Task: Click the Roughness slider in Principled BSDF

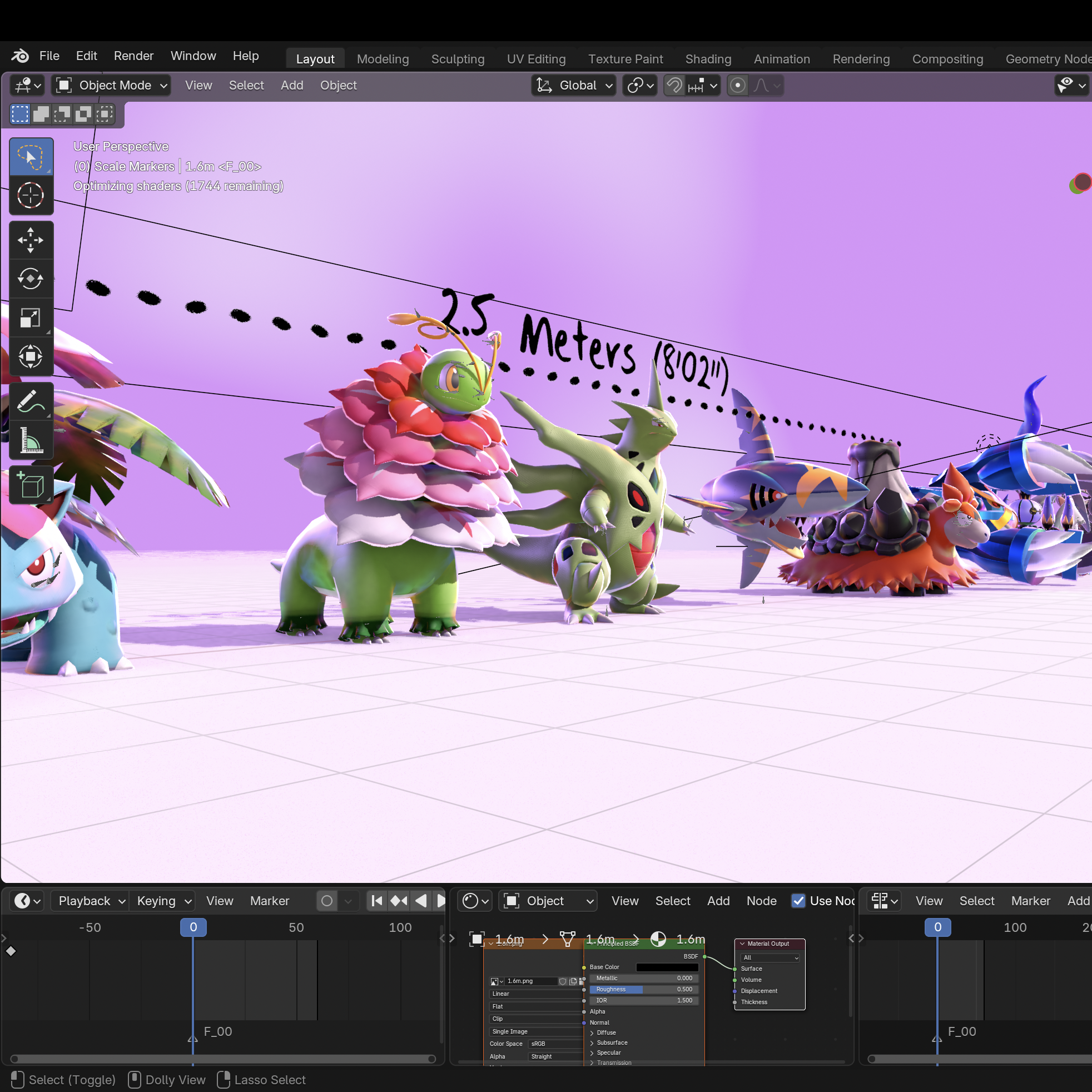Action: point(644,989)
